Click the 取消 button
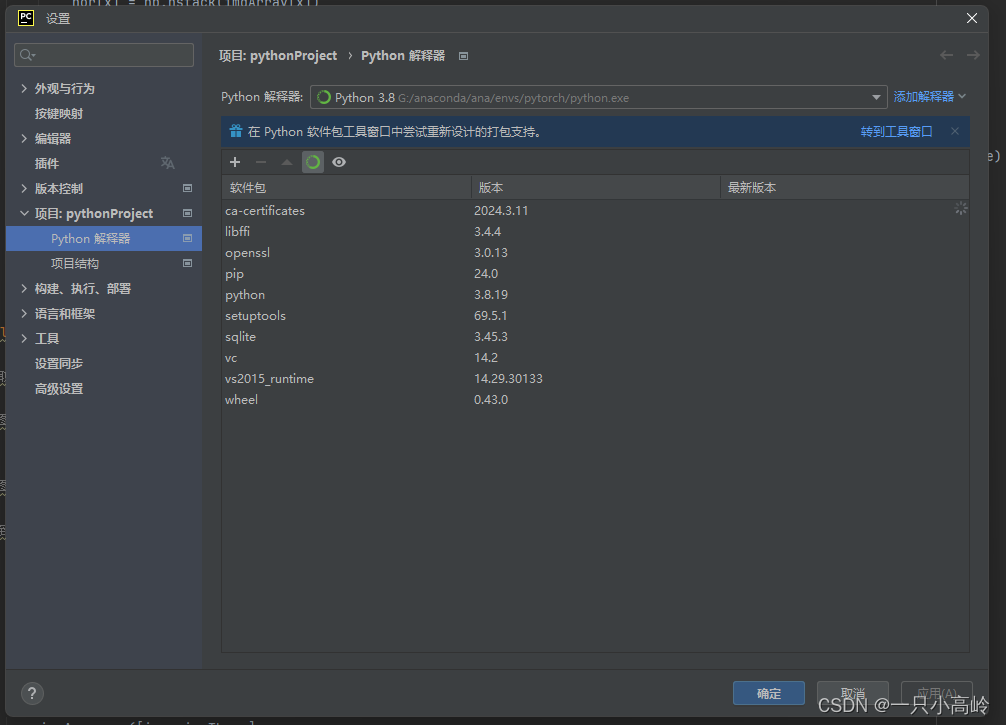 click(853, 693)
